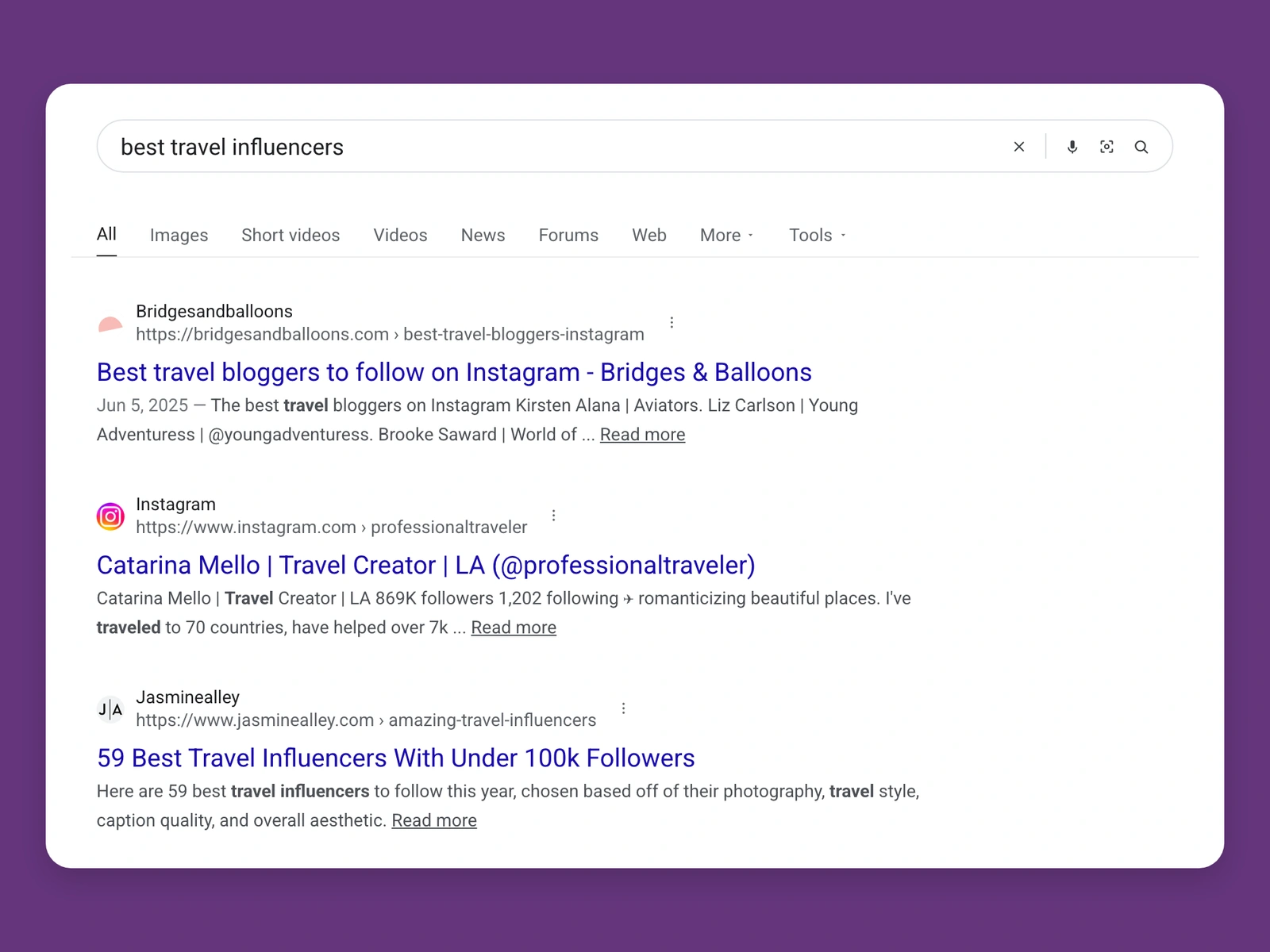
Task: Focus the search box containing best travel influencers
Action: coord(635,147)
